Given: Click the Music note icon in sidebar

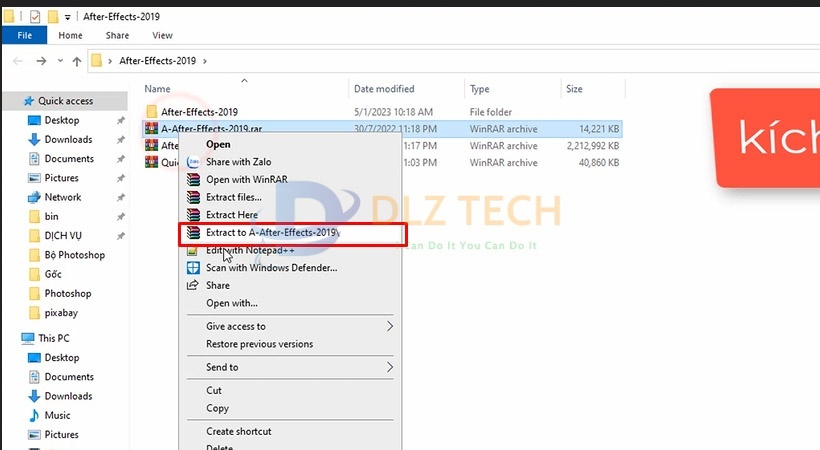Looking at the screenshot, I should coord(34,415).
